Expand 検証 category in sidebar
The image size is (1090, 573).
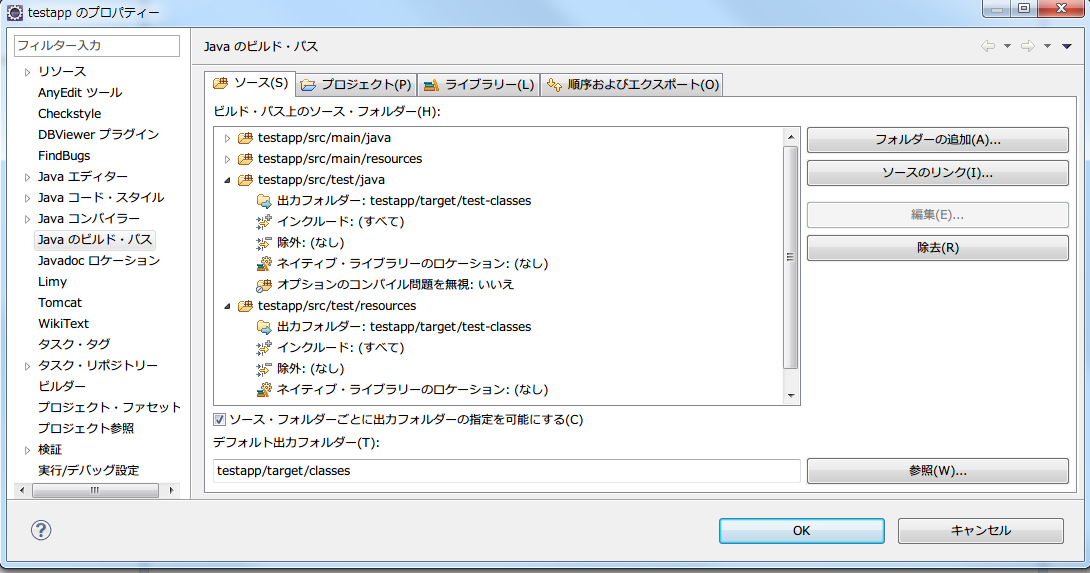click(27, 450)
